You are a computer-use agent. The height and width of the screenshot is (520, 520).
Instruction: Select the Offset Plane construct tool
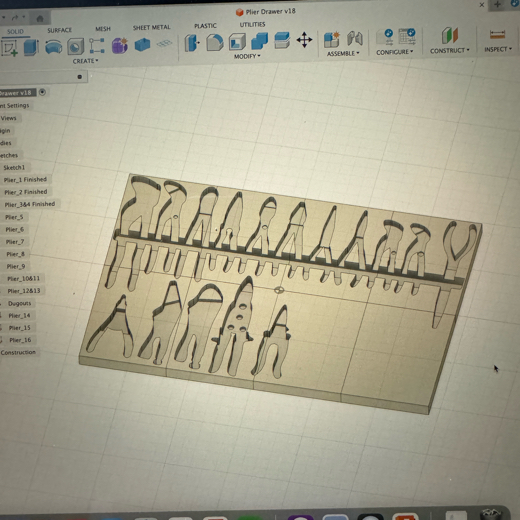[450, 35]
